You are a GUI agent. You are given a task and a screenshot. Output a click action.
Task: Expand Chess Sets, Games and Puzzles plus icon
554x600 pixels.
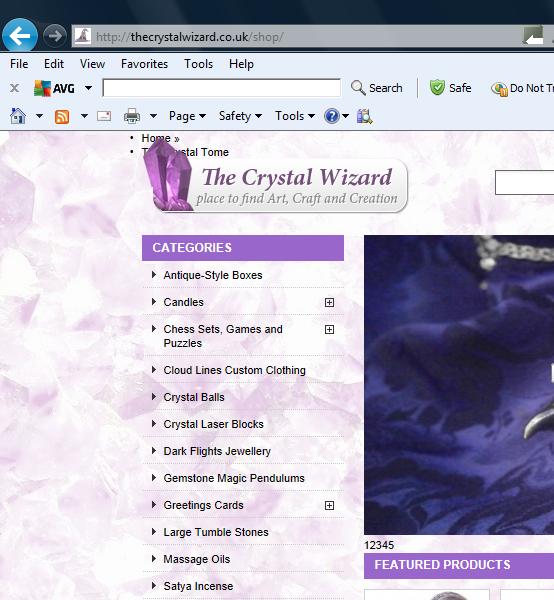(329, 330)
